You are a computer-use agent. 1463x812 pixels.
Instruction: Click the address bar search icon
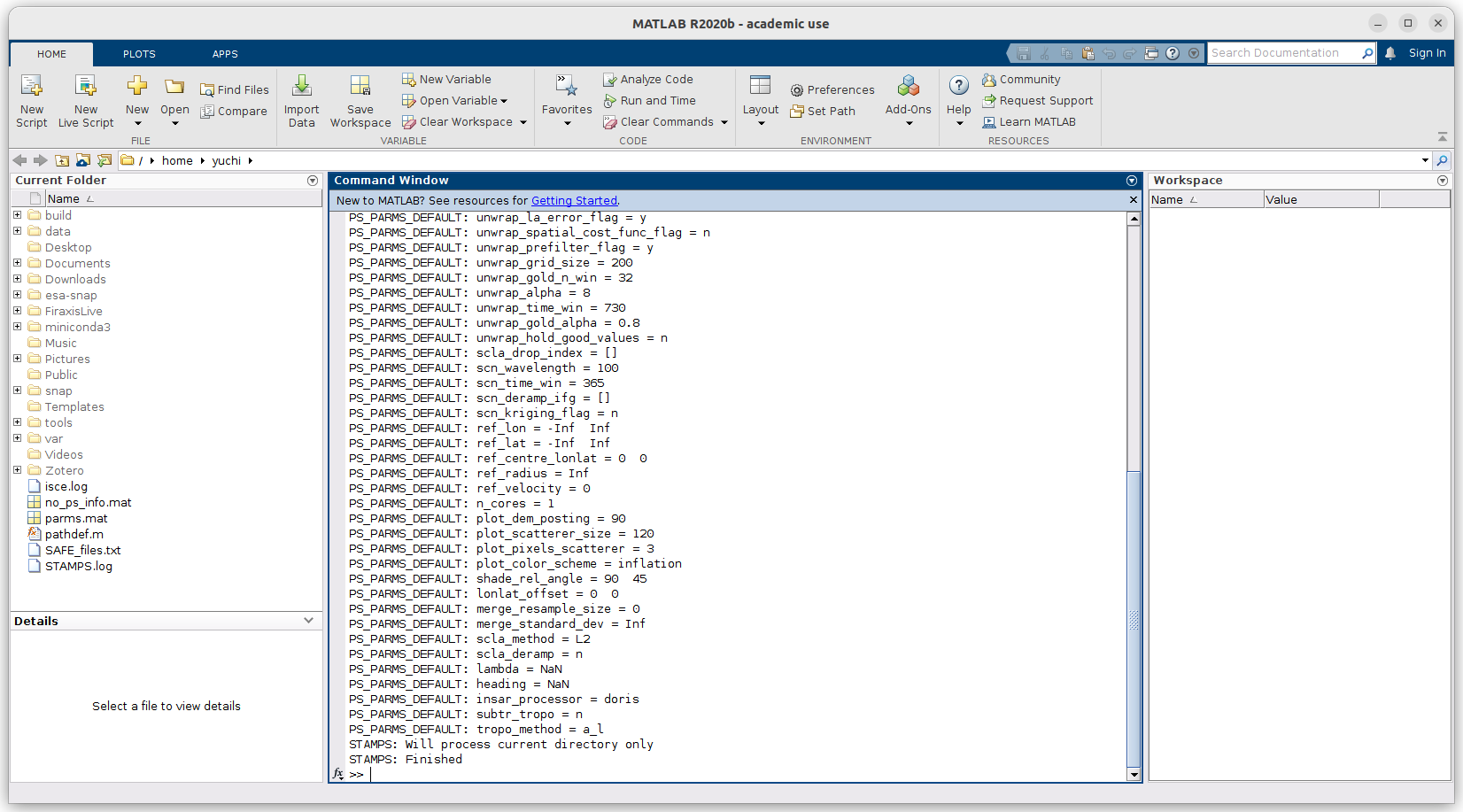[x=1443, y=160]
